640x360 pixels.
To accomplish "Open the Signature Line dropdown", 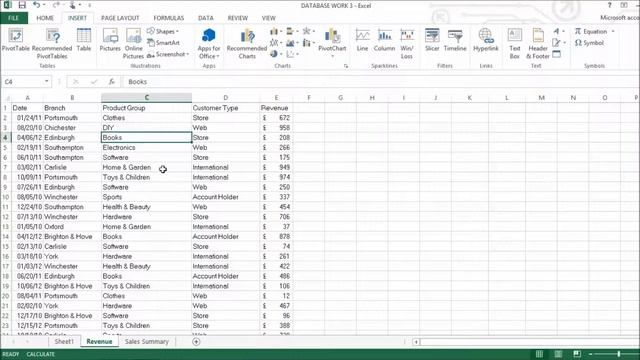I will coord(558,42).
